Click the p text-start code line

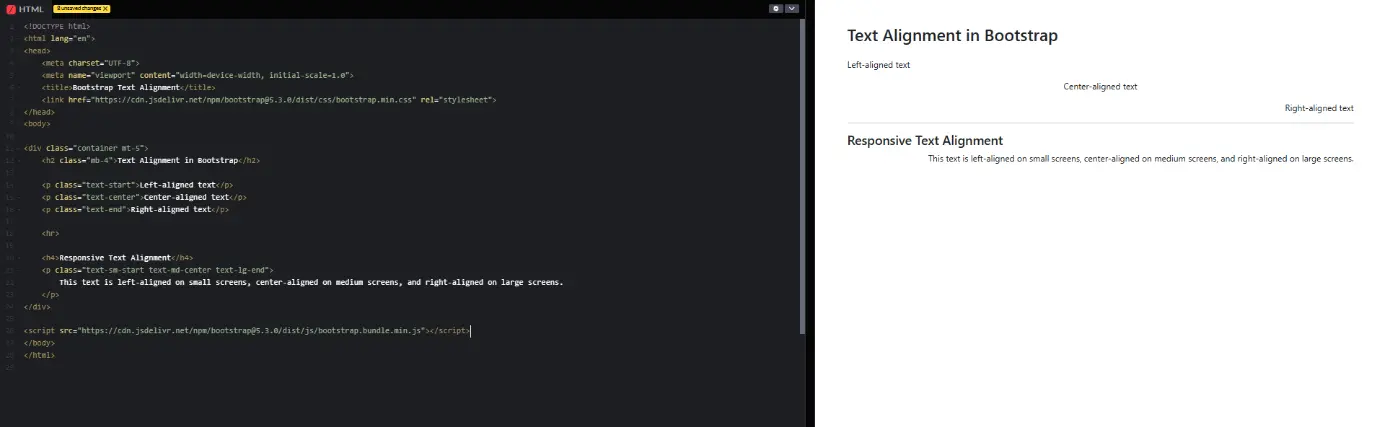pos(138,185)
